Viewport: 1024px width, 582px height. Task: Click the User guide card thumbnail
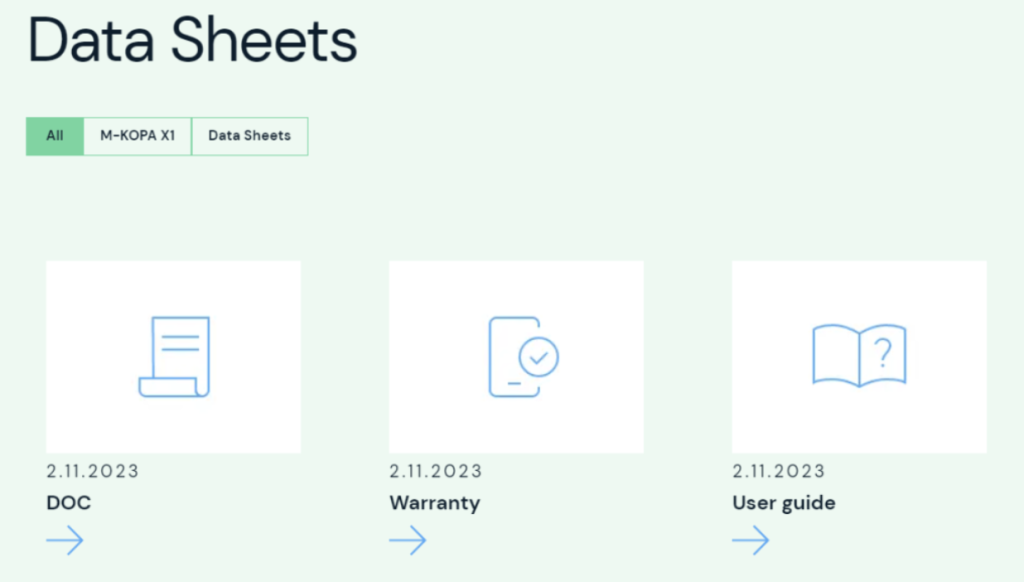pos(859,357)
